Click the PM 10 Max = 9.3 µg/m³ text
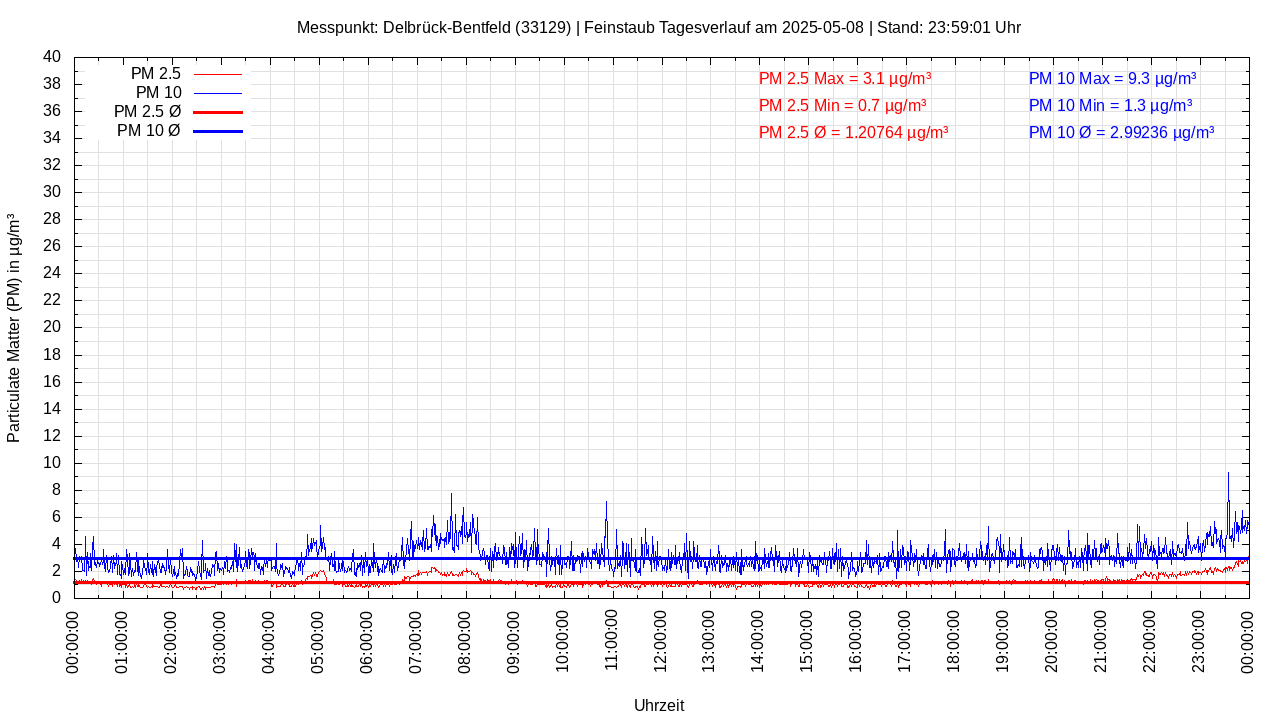 tap(1112, 79)
